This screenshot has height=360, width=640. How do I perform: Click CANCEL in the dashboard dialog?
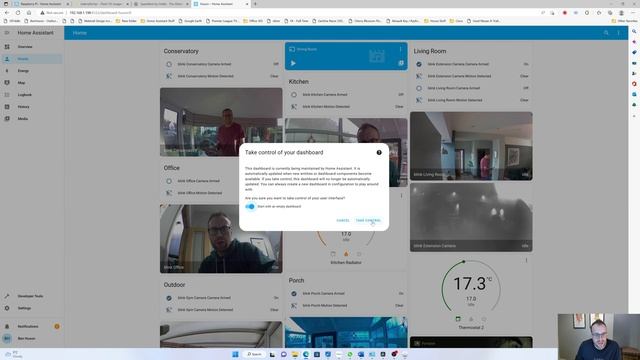(343, 220)
